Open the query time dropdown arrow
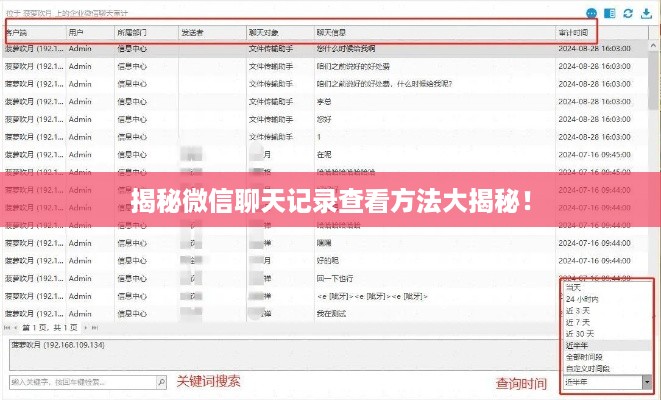 point(647,382)
